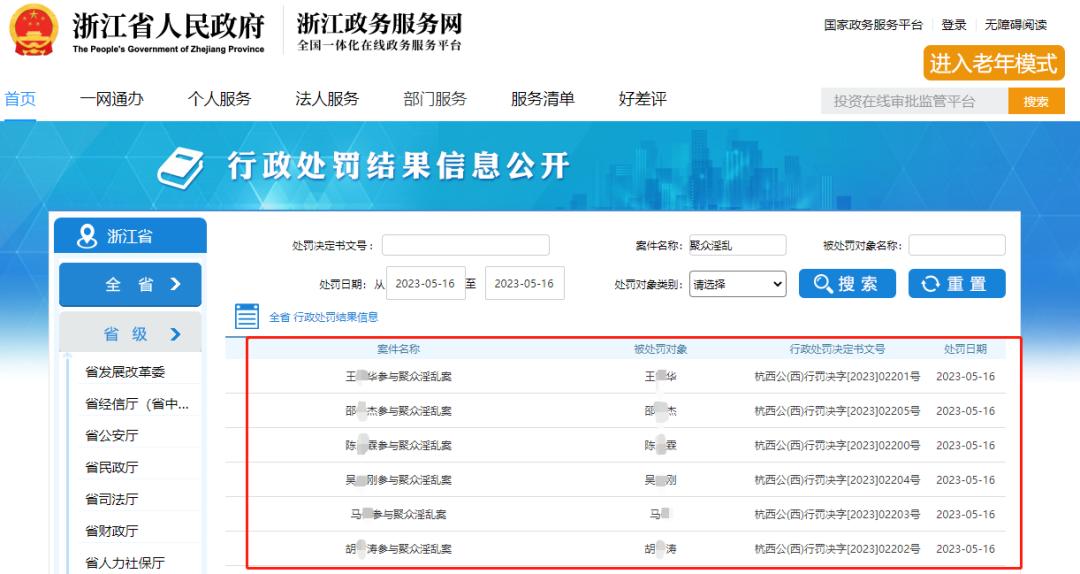Open the 一网通办 menu
The width and height of the screenshot is (1080, 574).
click(112, 99)
